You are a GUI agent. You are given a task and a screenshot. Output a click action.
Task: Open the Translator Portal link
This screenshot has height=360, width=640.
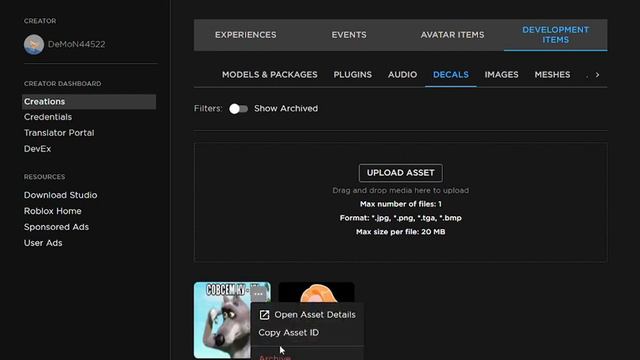59,133
